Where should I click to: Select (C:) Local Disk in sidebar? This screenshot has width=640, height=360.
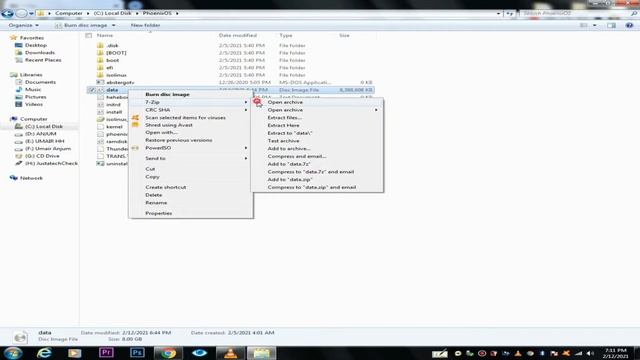tap(44, 127)
